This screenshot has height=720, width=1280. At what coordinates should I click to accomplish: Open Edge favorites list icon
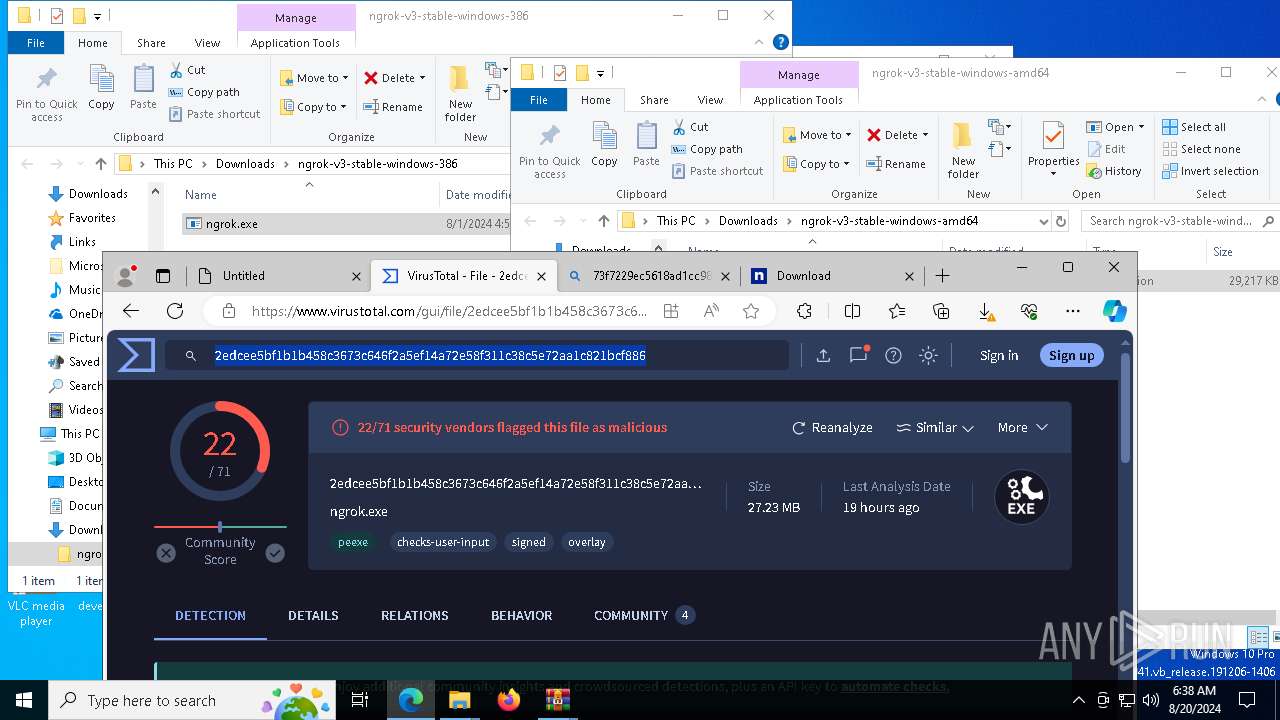[x=897, y=311]
